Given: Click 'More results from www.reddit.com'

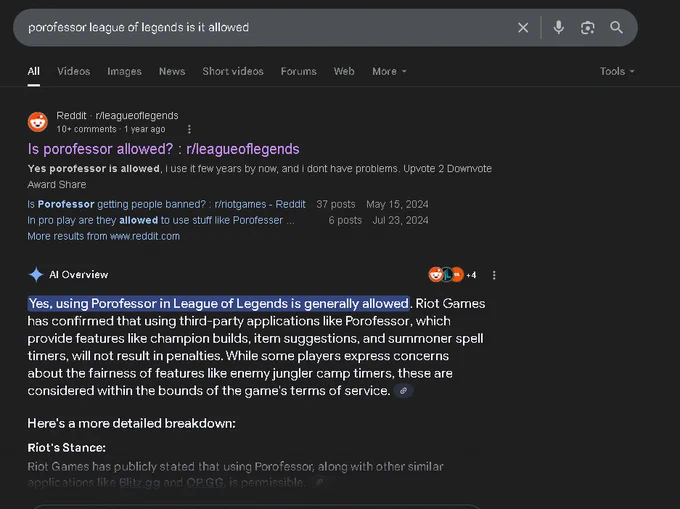Looking at the screenshot, I should pos(104,236).
